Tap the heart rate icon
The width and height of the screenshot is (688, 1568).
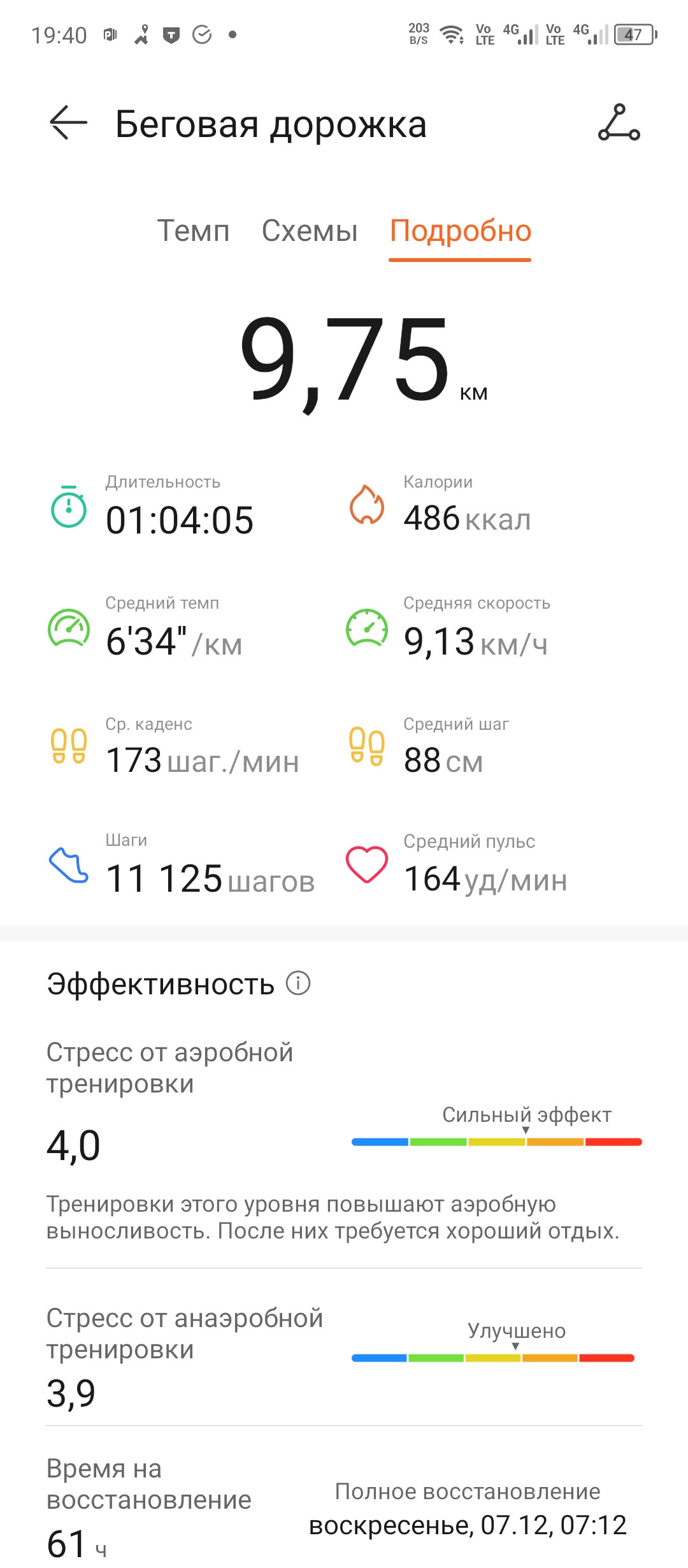pos(367,865)
